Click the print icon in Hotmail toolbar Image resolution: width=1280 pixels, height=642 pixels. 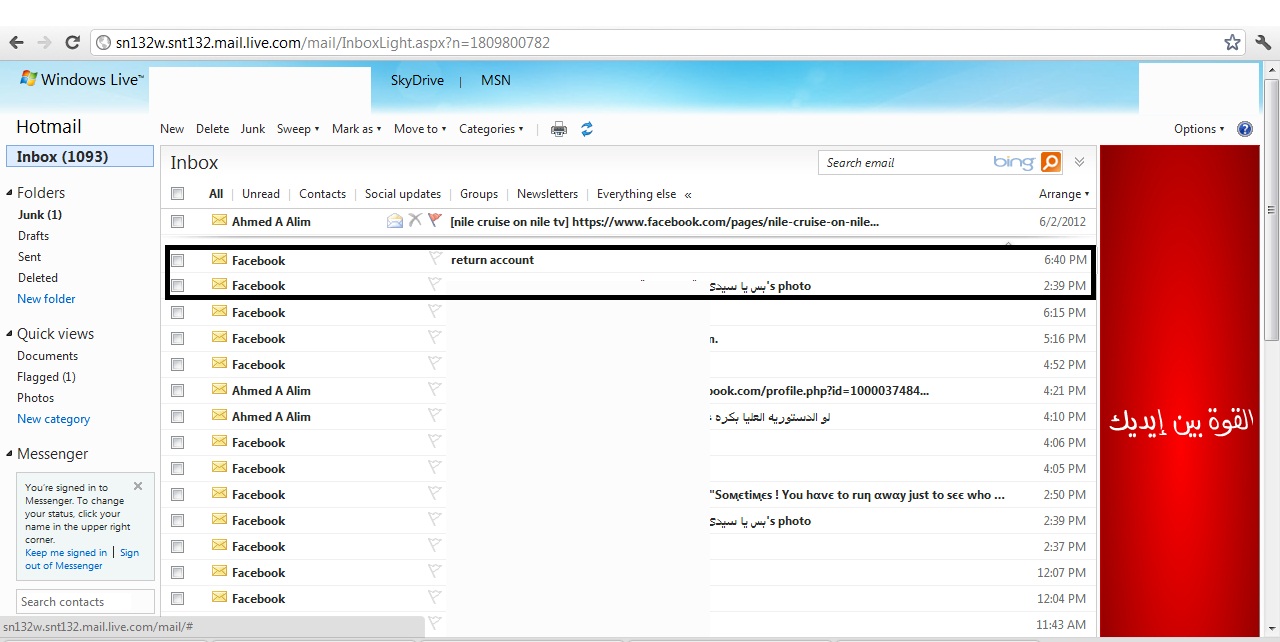(x=559, y=129)
